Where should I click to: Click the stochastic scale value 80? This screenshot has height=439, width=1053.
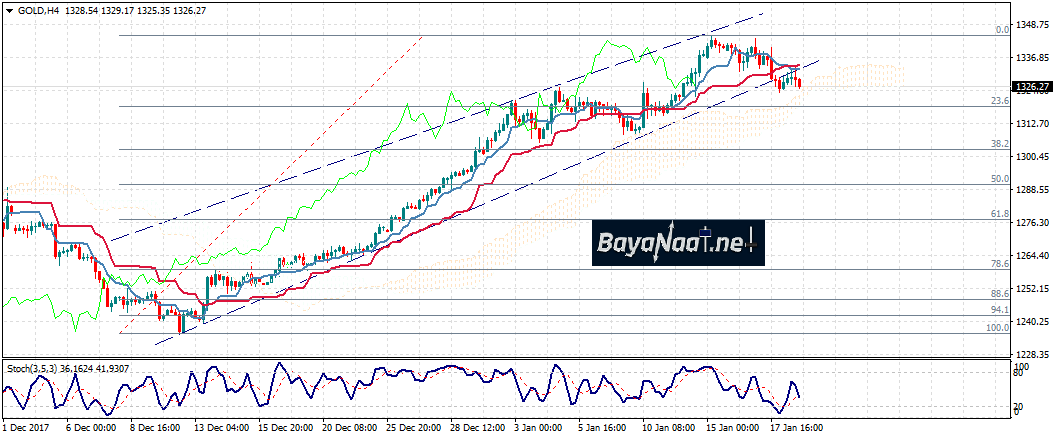pyautogui.click(x=1020, y=374)
